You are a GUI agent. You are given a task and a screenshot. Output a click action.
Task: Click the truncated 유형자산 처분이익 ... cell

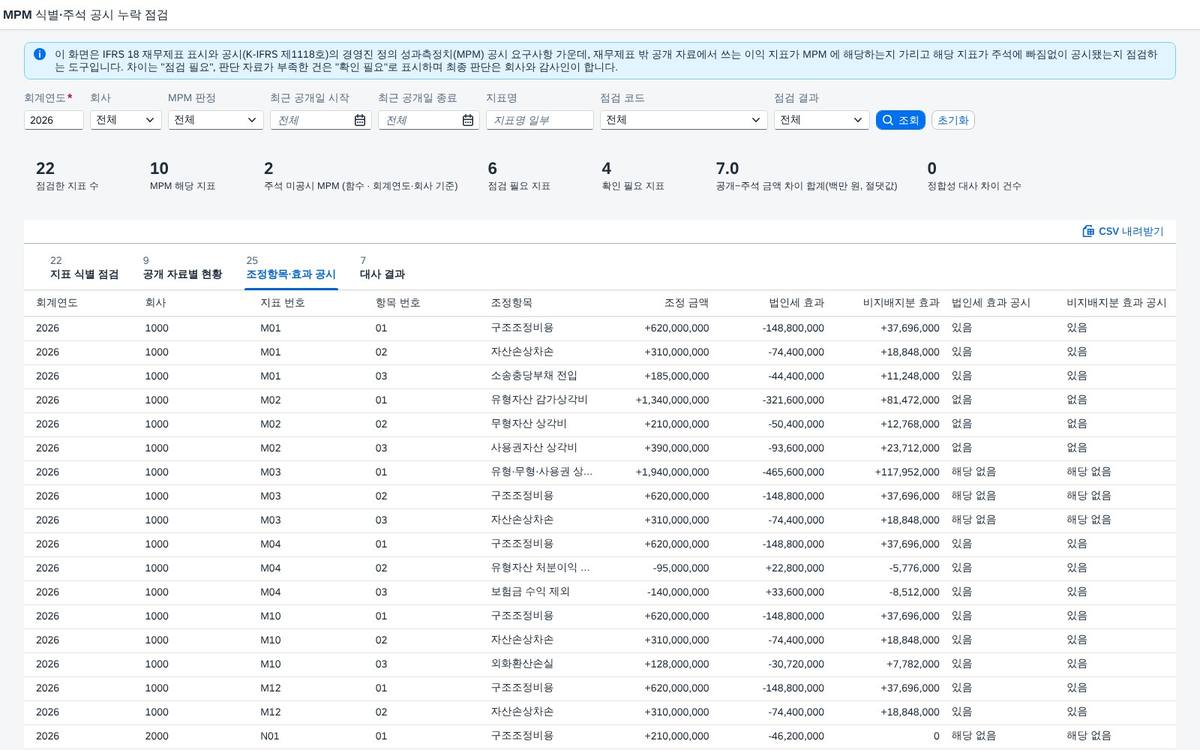(540, 568)
